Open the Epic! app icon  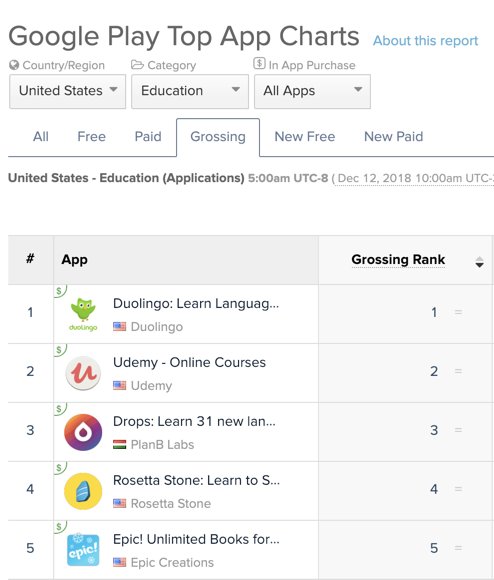click(83, 550)
